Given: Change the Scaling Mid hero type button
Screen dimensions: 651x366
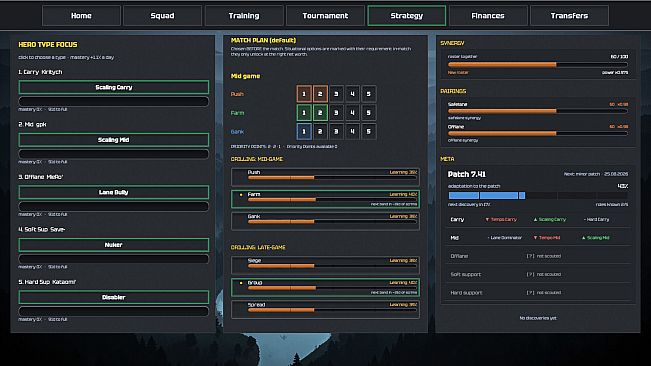Looking at the screenshot, I should 113,140.
